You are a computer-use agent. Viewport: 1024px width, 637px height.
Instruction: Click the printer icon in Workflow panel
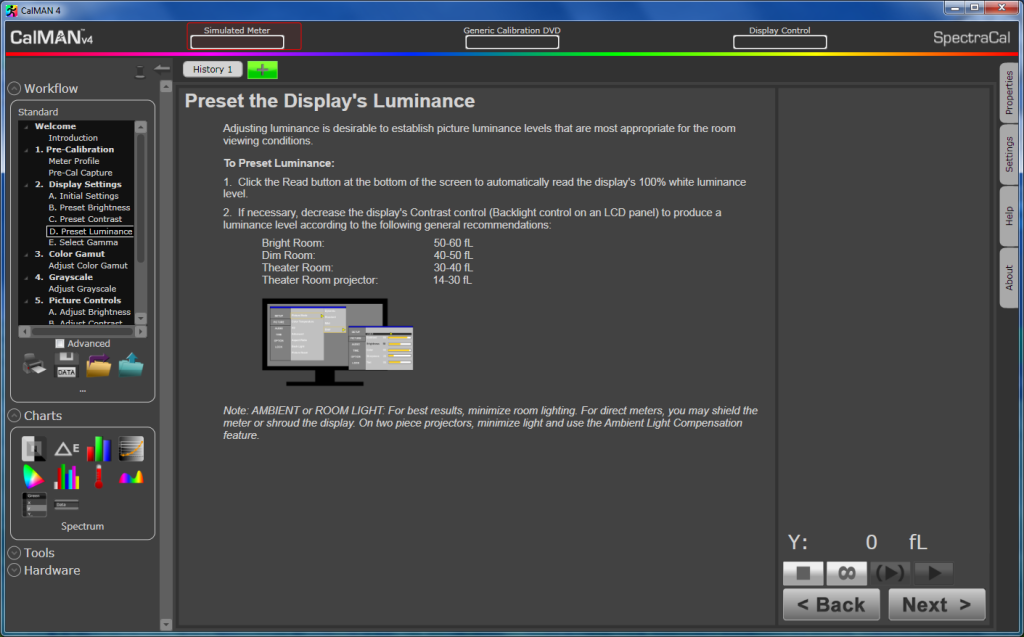click(x=34, y=366)
